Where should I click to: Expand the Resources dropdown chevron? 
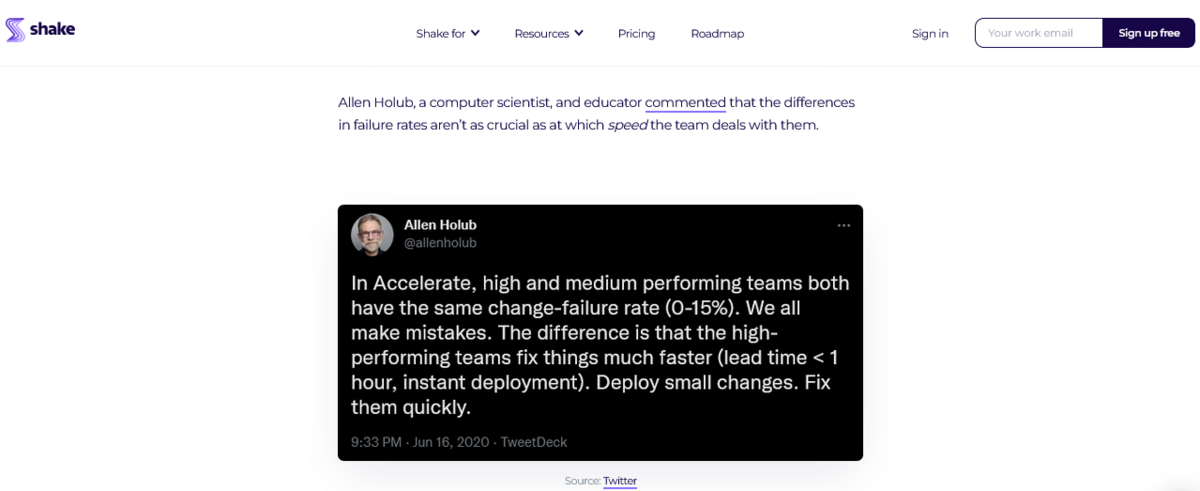[x=578, y=33]
